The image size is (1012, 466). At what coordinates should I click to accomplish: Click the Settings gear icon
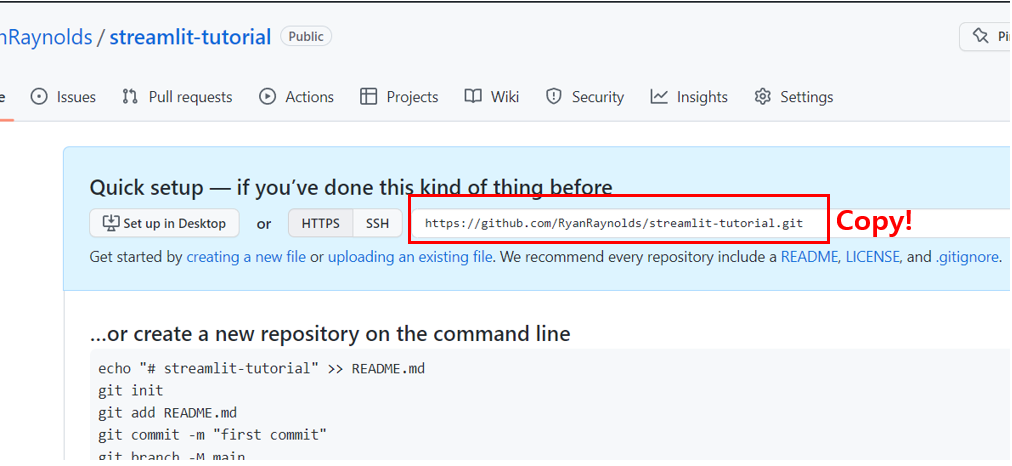[x=763, y=97]
